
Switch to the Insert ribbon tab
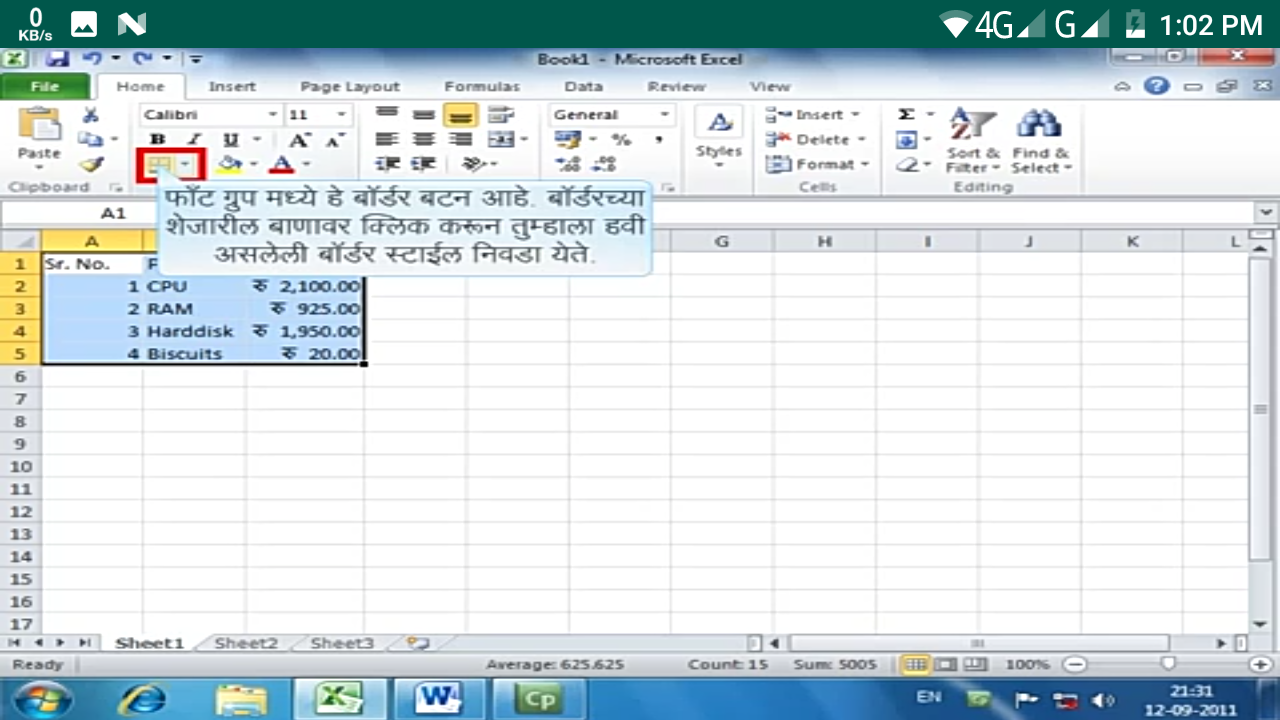click(x=232, y=87)
